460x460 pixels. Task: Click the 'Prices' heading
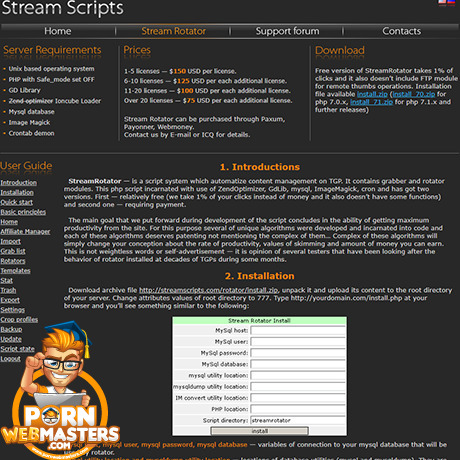point(137,50)
